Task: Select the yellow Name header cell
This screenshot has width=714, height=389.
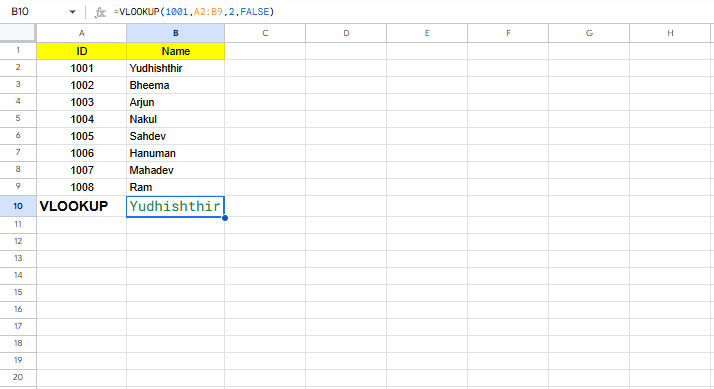Action: [175, 51]
